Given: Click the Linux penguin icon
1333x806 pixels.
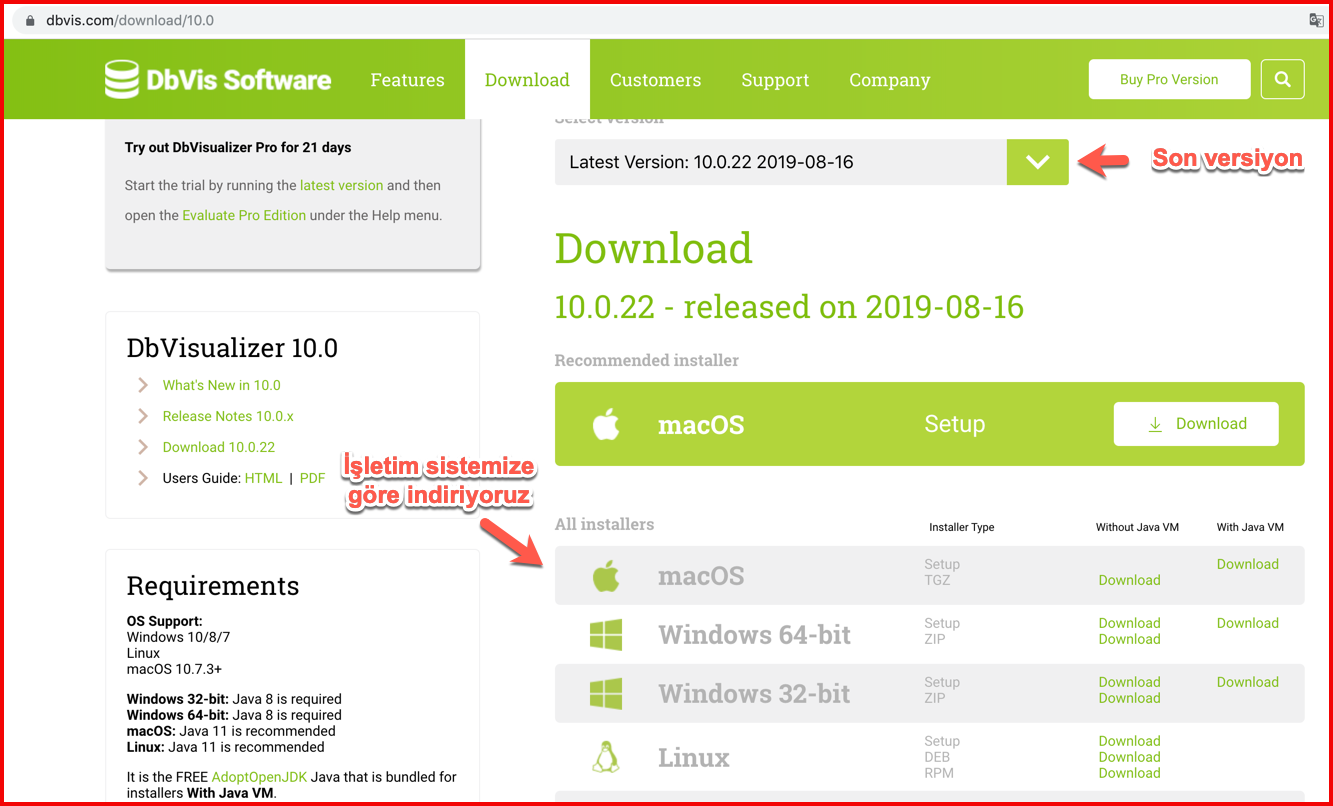Looking at the screenshot, I should point(605,757).
